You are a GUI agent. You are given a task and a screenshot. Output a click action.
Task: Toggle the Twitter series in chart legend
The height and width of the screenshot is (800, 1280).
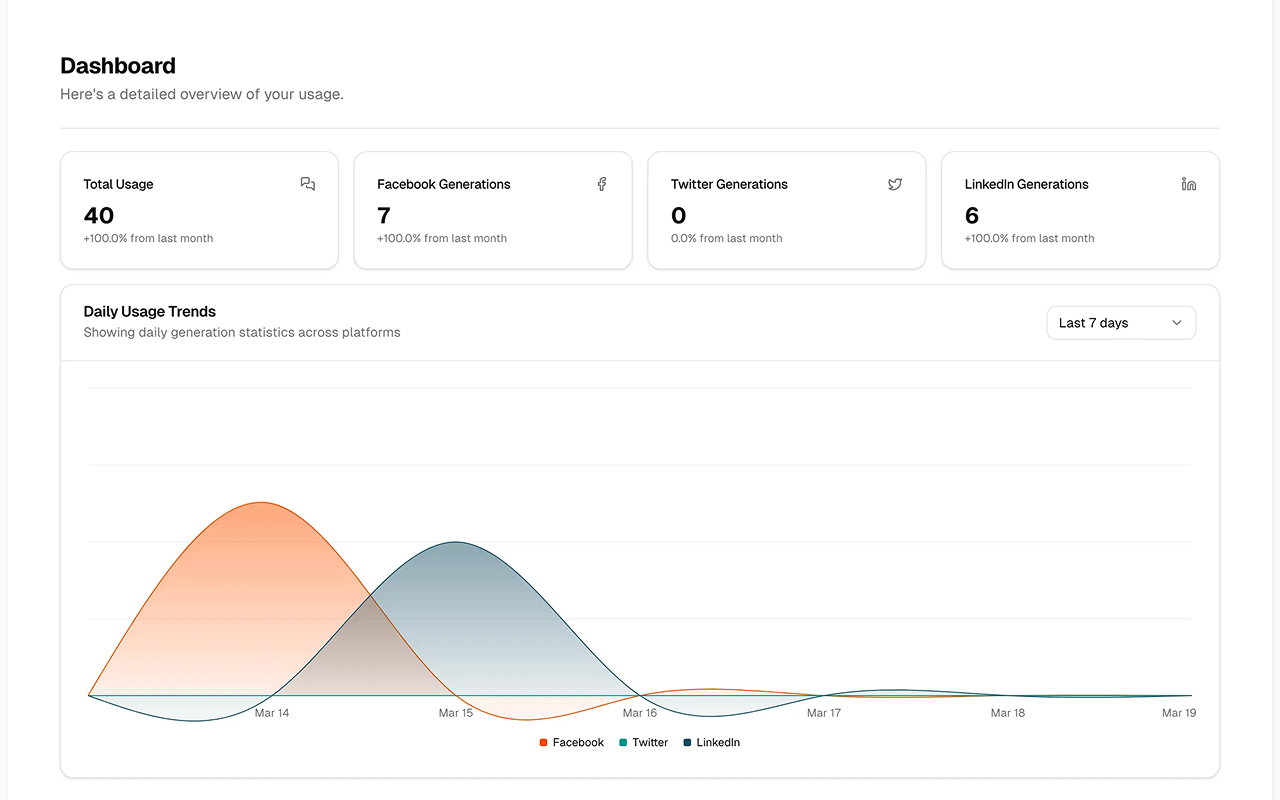644,742
